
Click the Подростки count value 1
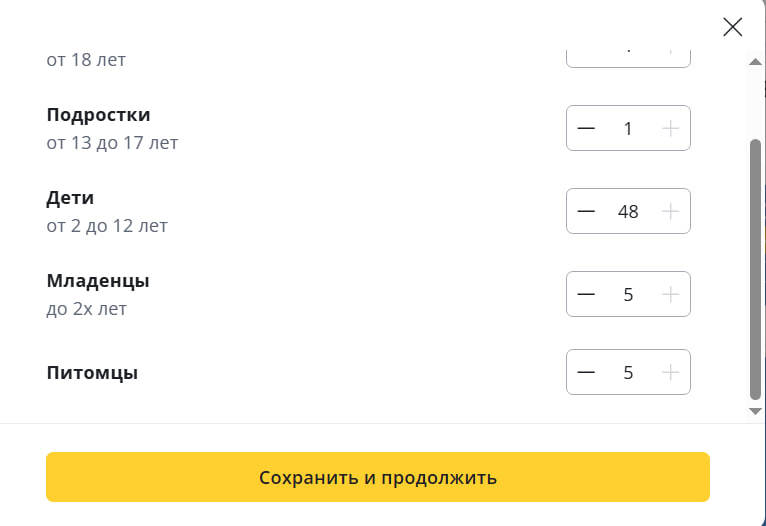(x=628, y=128)
